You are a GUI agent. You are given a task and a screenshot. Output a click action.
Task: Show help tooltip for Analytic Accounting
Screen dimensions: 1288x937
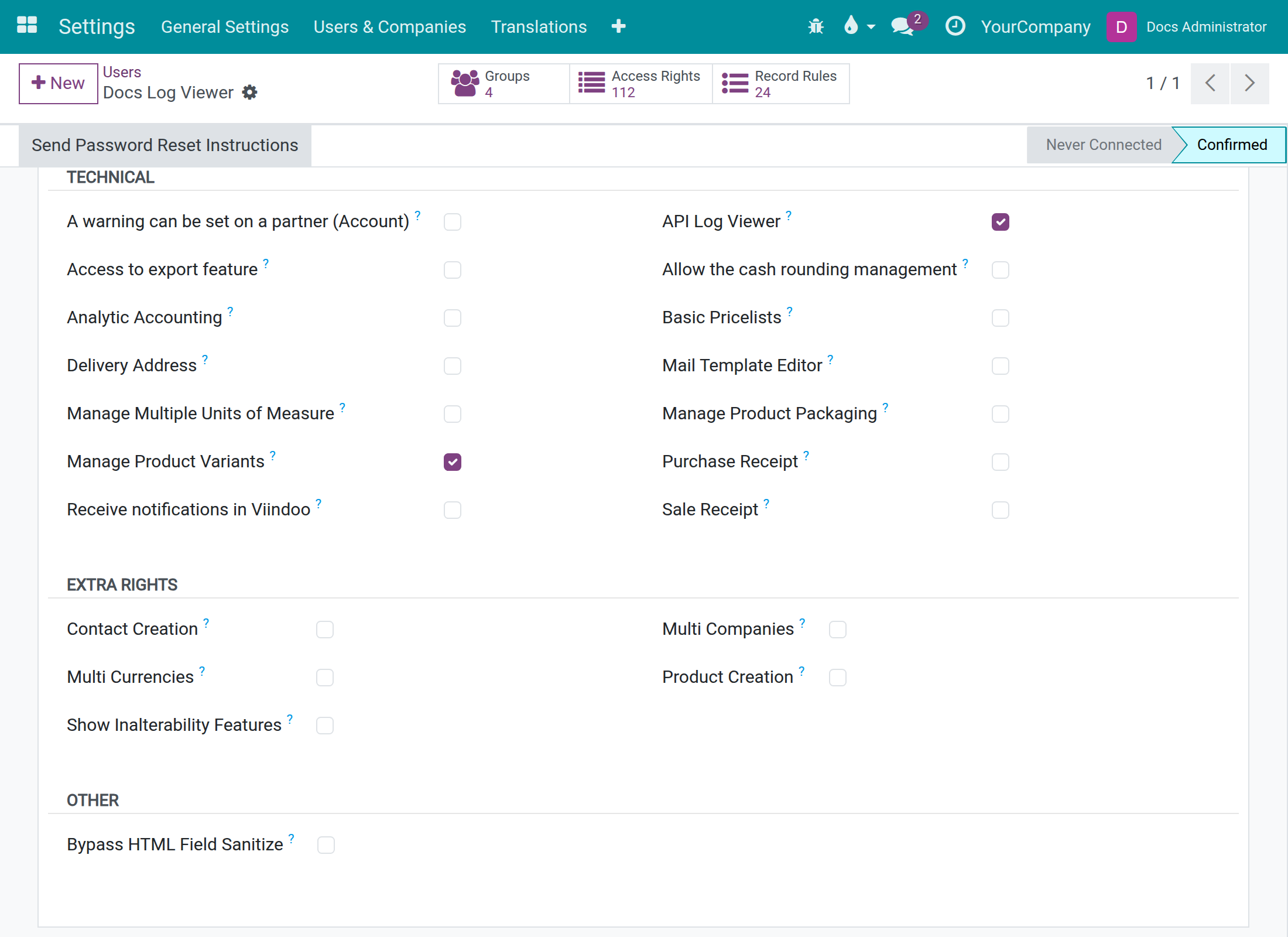(x=230, y=312)
